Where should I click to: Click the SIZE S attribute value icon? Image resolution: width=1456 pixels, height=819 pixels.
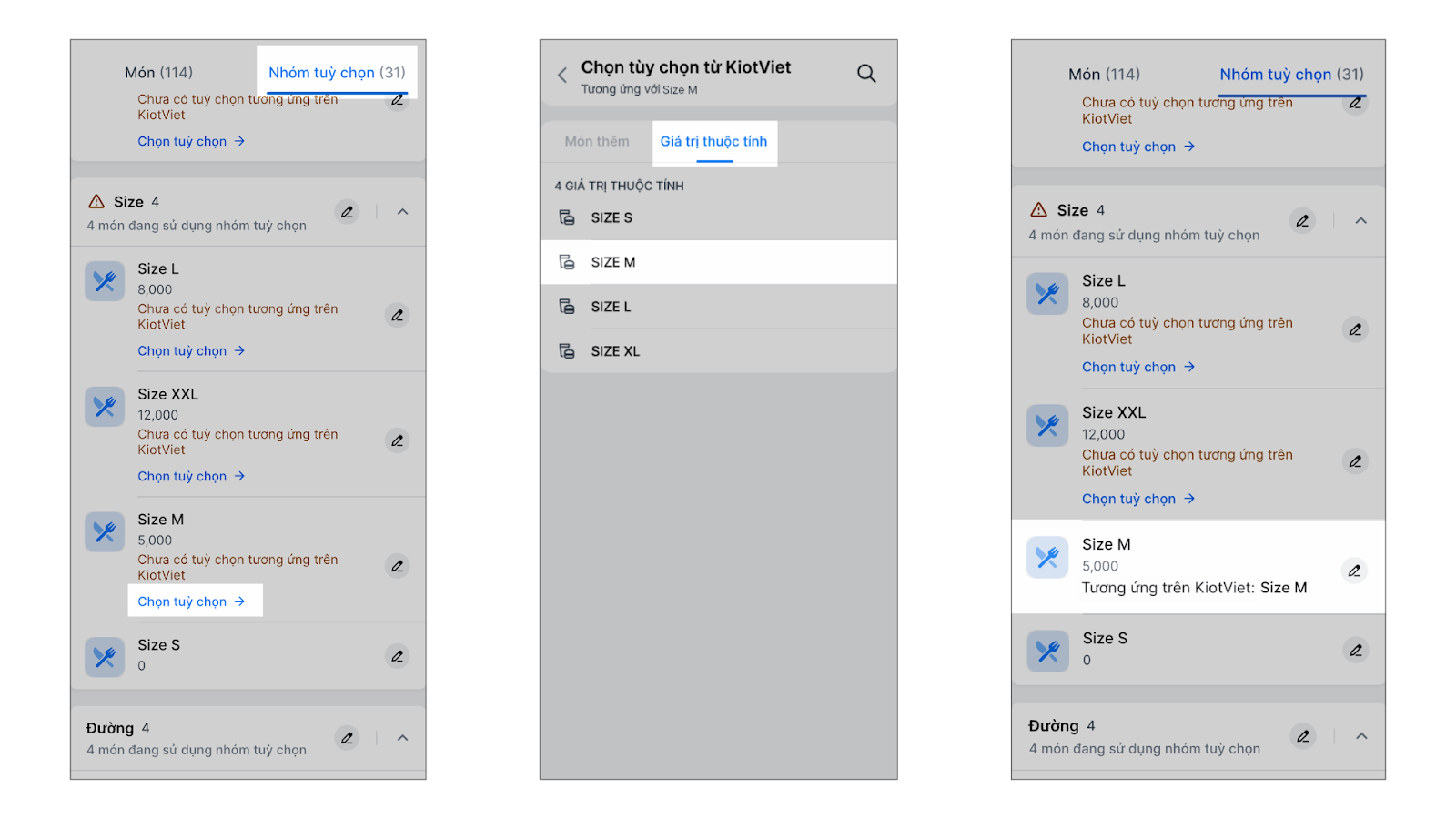pos(567,217)
